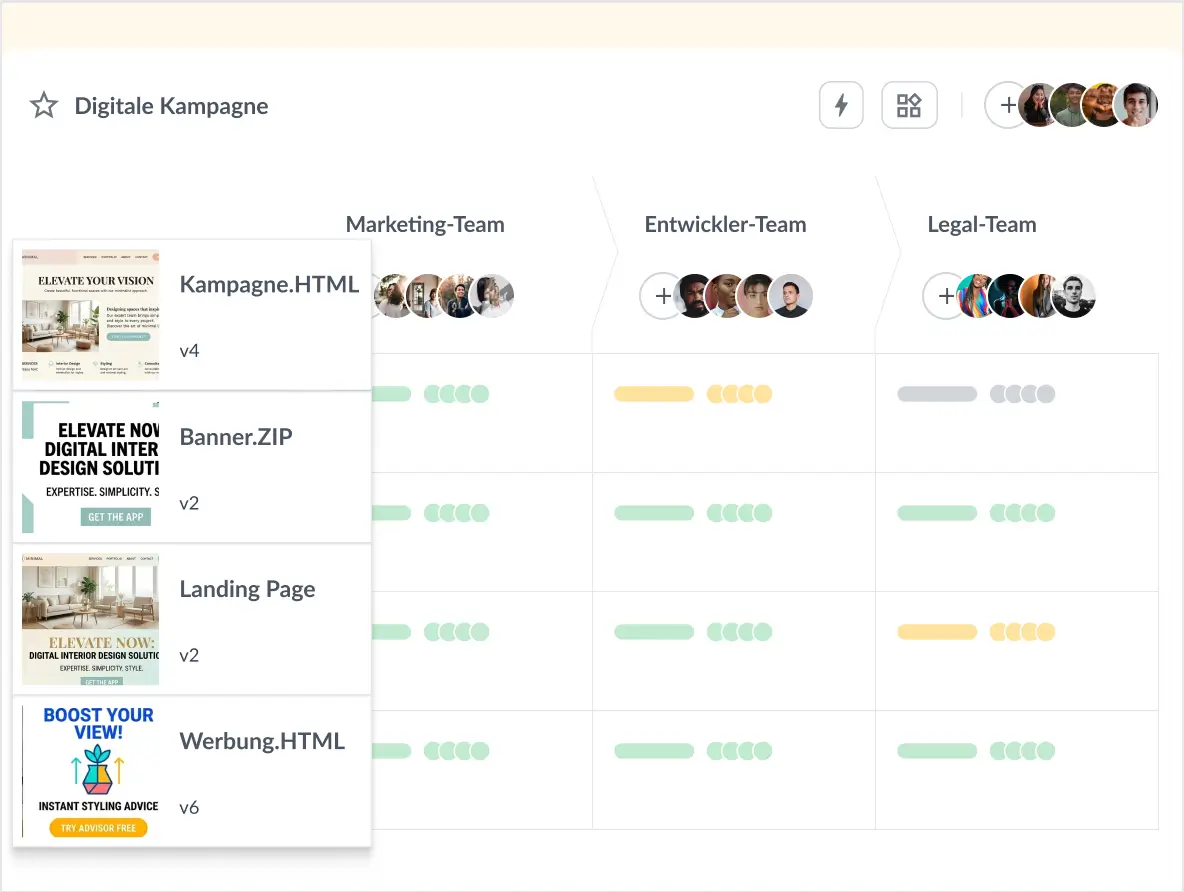Select the Marketing-Team column header
1184x892 pixels.
425,224
